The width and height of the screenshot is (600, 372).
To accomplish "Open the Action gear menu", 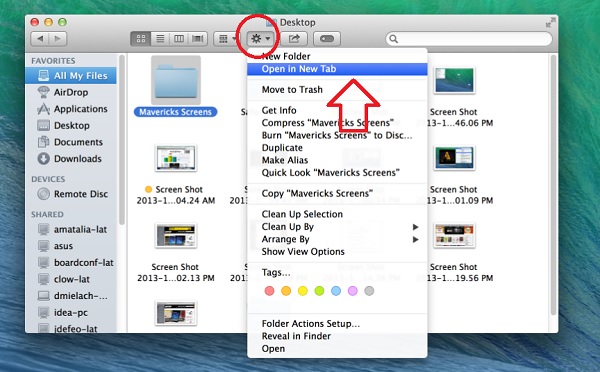I will pyautogui.click(x=261, y=39).
